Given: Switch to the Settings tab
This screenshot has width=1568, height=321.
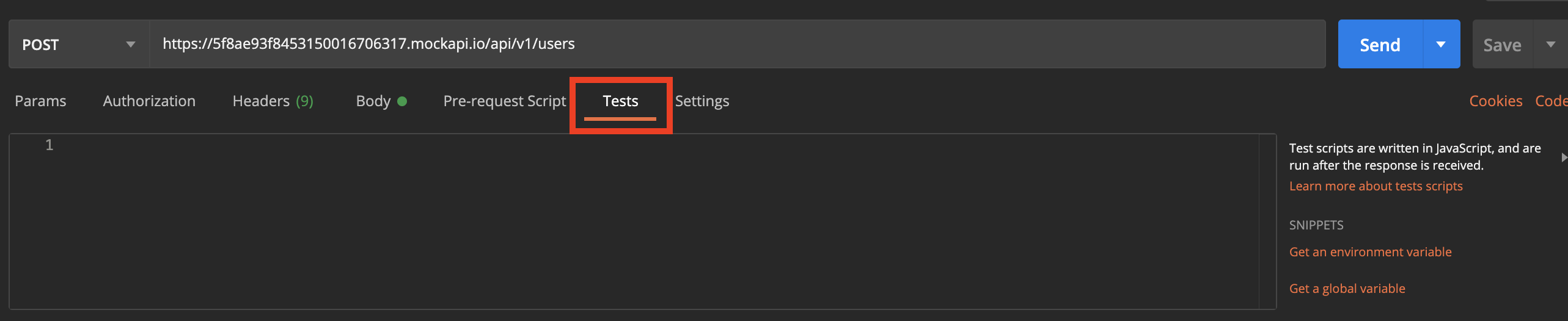Looking at the screenshot, I should pyautogui.click(x=702, y=101).
